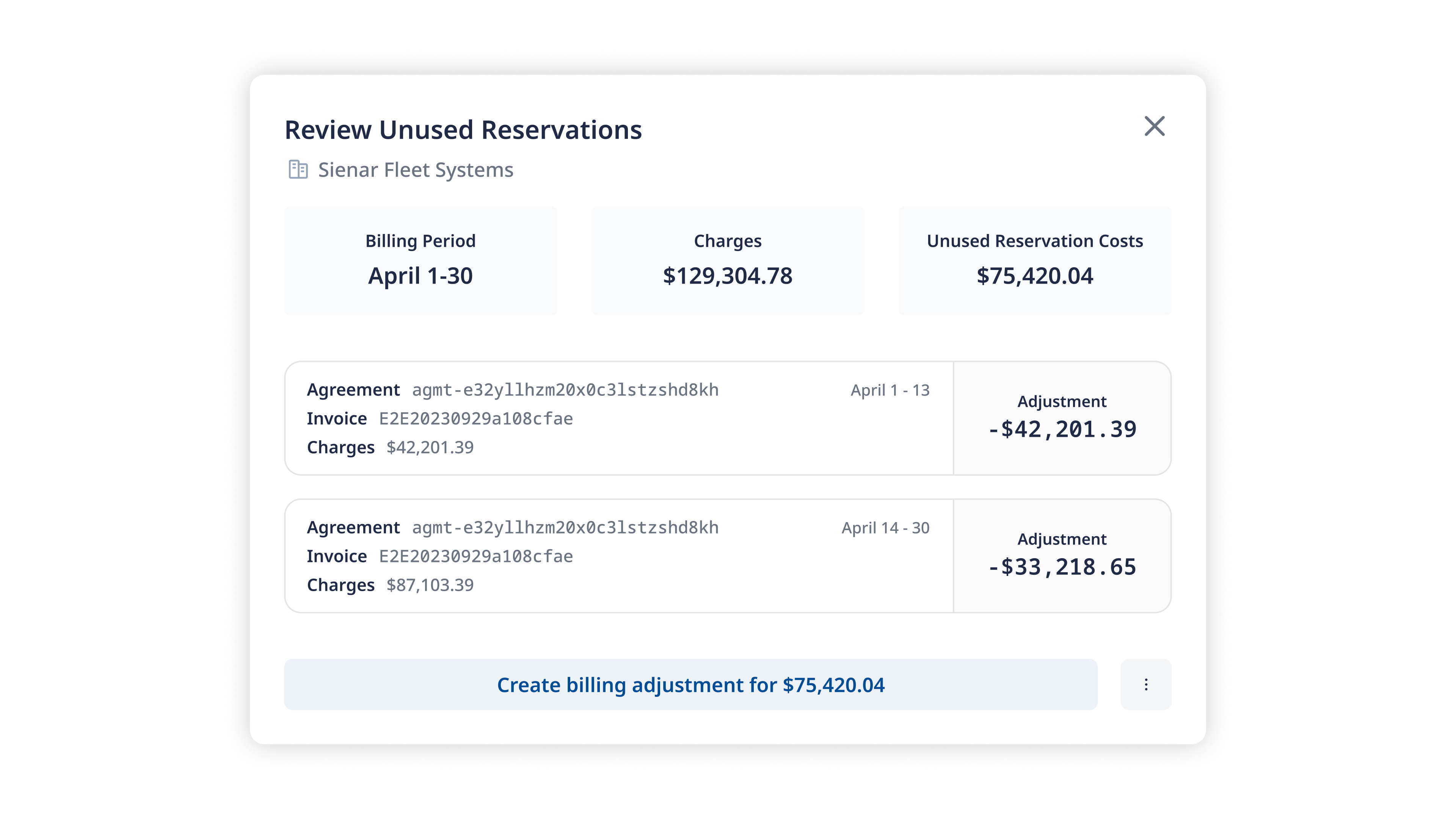1456x819 pixels.
Task: Open the three-dot more options menu
Action: [1146, 684]
